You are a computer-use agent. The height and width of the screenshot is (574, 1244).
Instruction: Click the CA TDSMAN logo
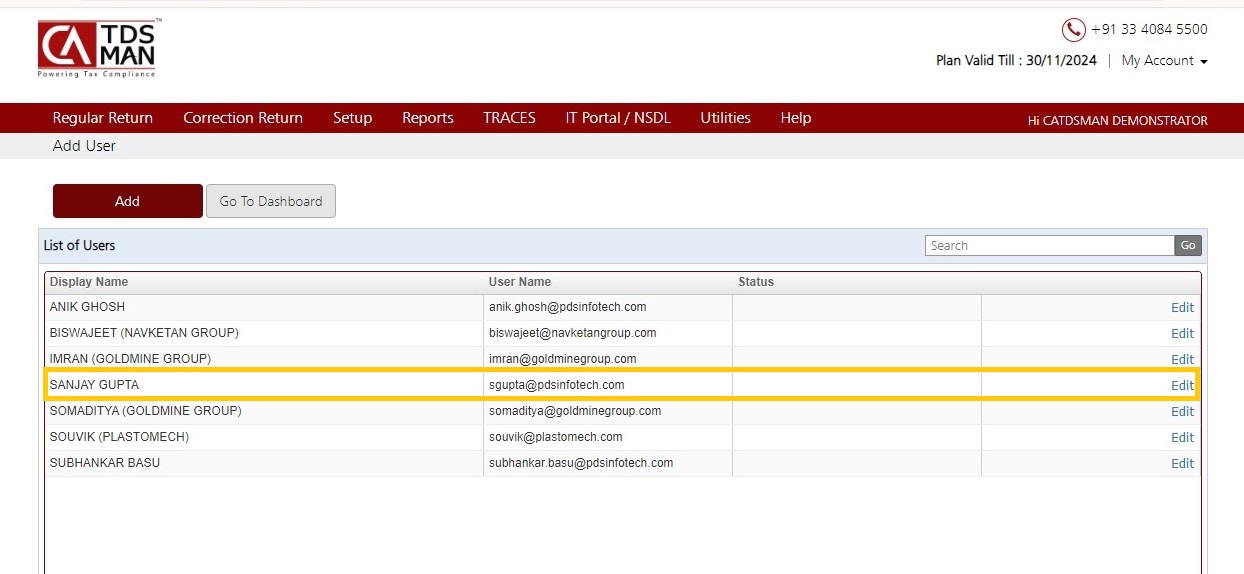click(97, 49)
